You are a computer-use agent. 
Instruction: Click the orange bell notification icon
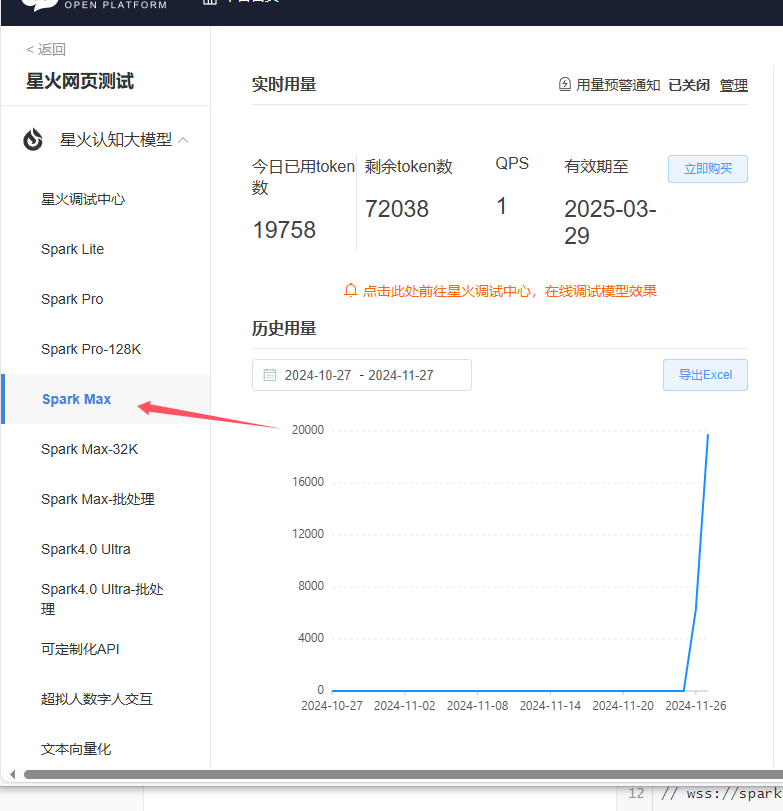351,291
